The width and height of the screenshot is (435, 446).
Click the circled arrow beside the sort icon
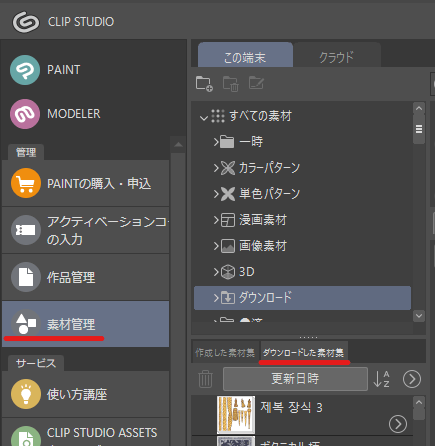tap(412, 379)
